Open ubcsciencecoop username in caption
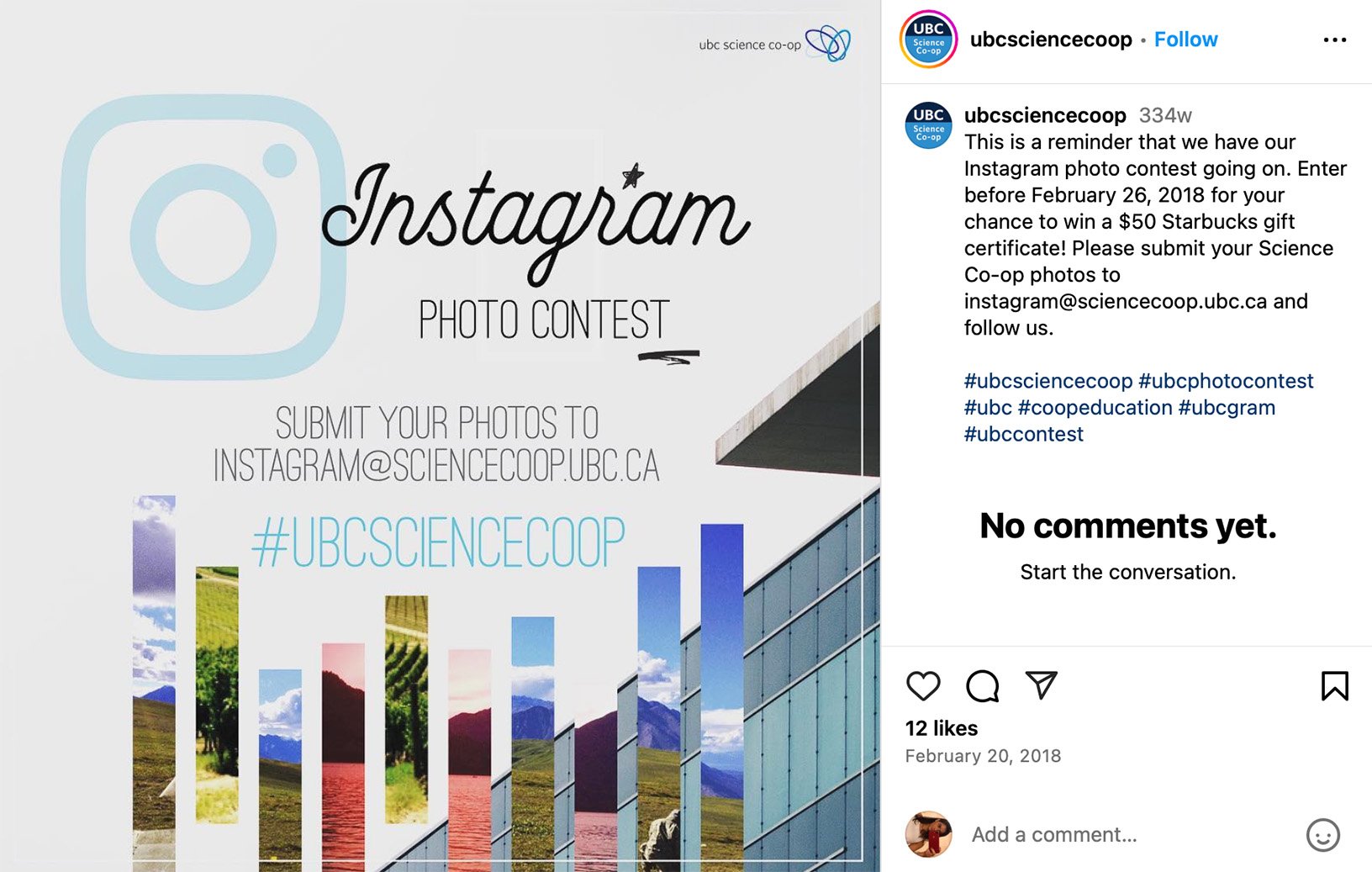 1045,115
